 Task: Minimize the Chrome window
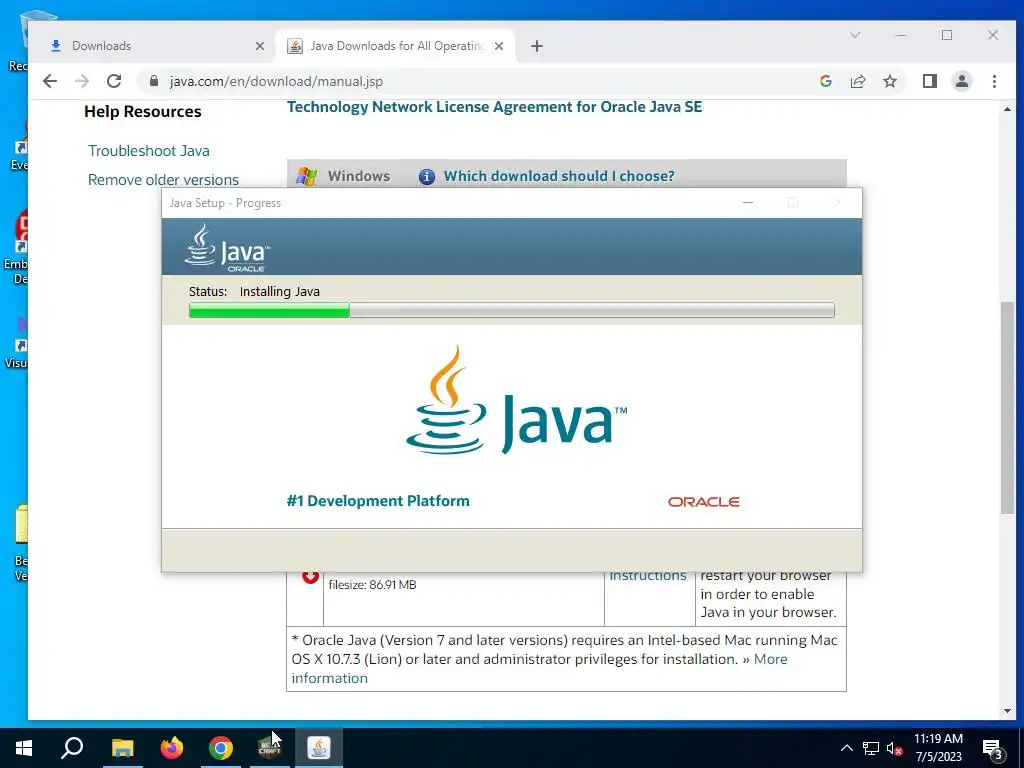click(x=901, y=35)
